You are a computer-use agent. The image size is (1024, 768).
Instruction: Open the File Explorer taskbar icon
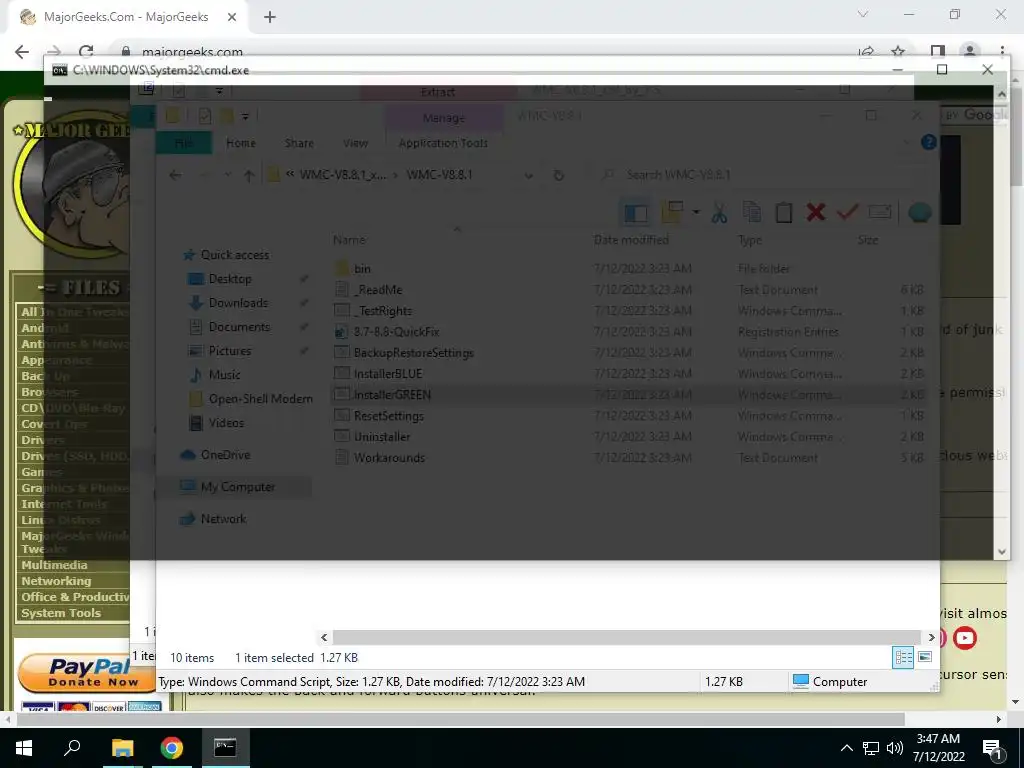pos(122,748)
